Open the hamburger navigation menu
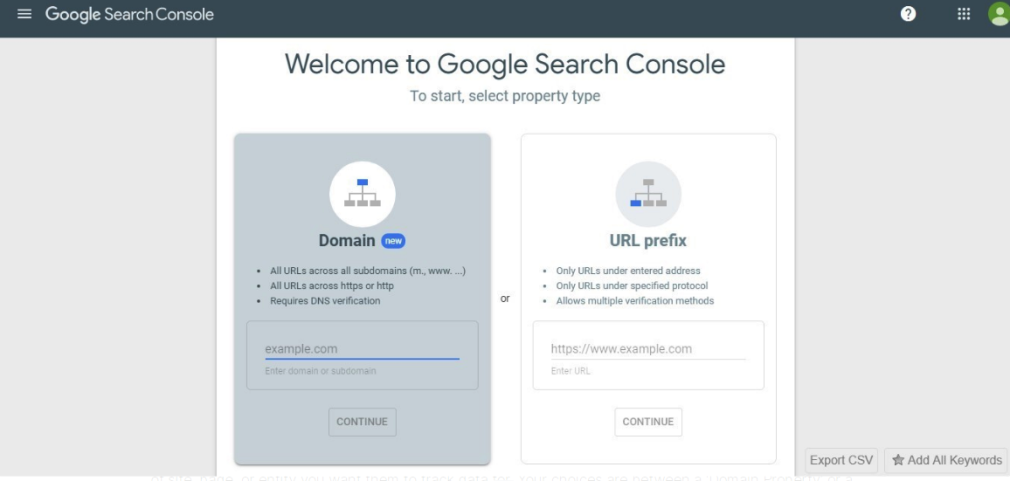 pyautogui.click(x=24, y=15)
